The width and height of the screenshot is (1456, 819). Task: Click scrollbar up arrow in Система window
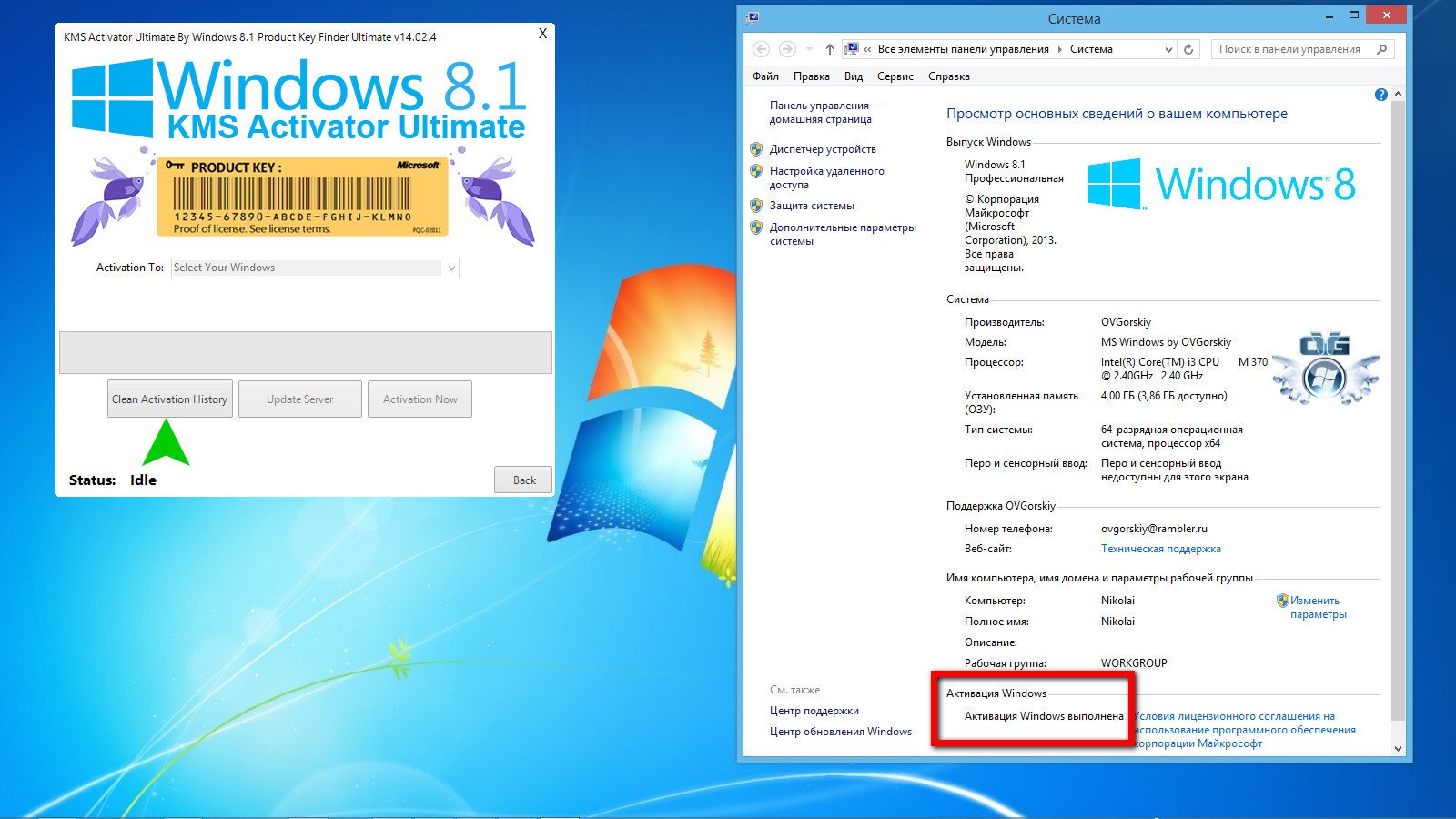pos(1399,95)
